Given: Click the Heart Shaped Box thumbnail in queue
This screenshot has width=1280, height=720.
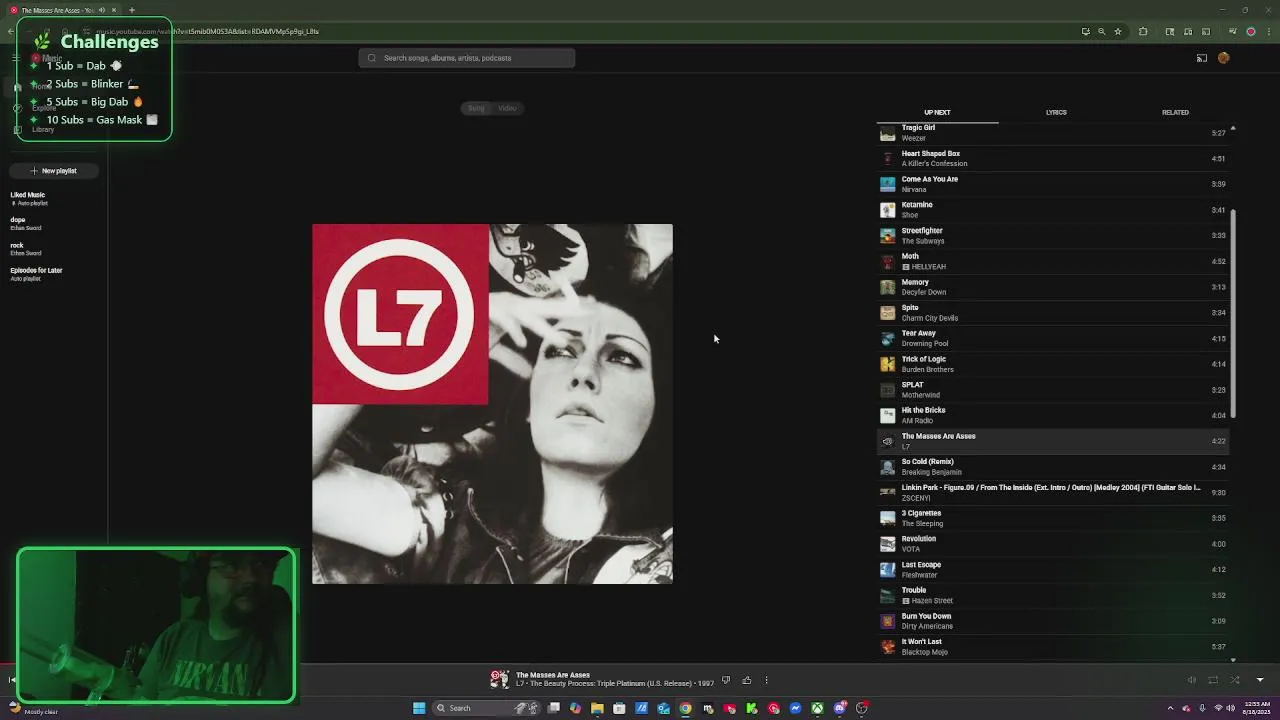Looking at the screenshot, I should tap(887, 159).
